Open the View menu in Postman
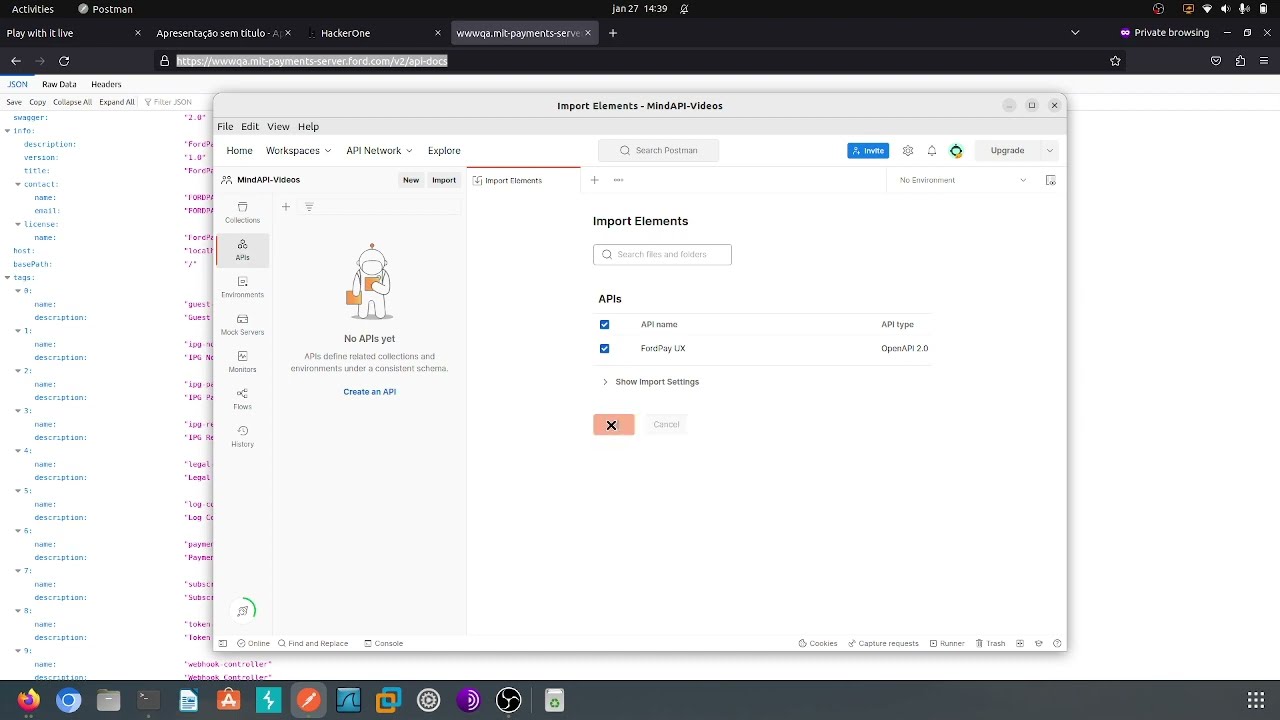 tap(278, 127)
